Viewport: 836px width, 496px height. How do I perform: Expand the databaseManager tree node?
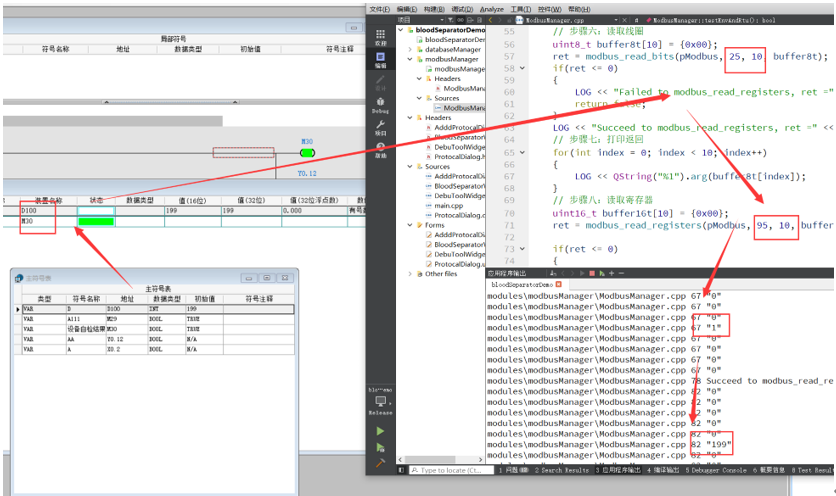[411, 49]
